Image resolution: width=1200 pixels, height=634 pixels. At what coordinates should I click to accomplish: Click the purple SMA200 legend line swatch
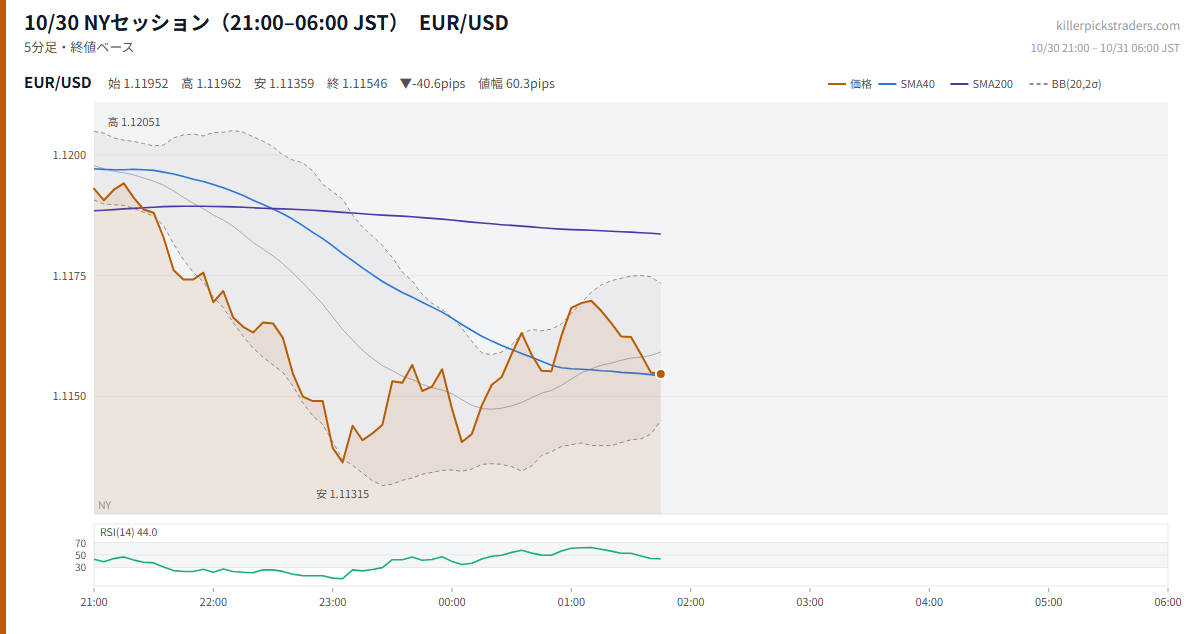click(959, 84)
